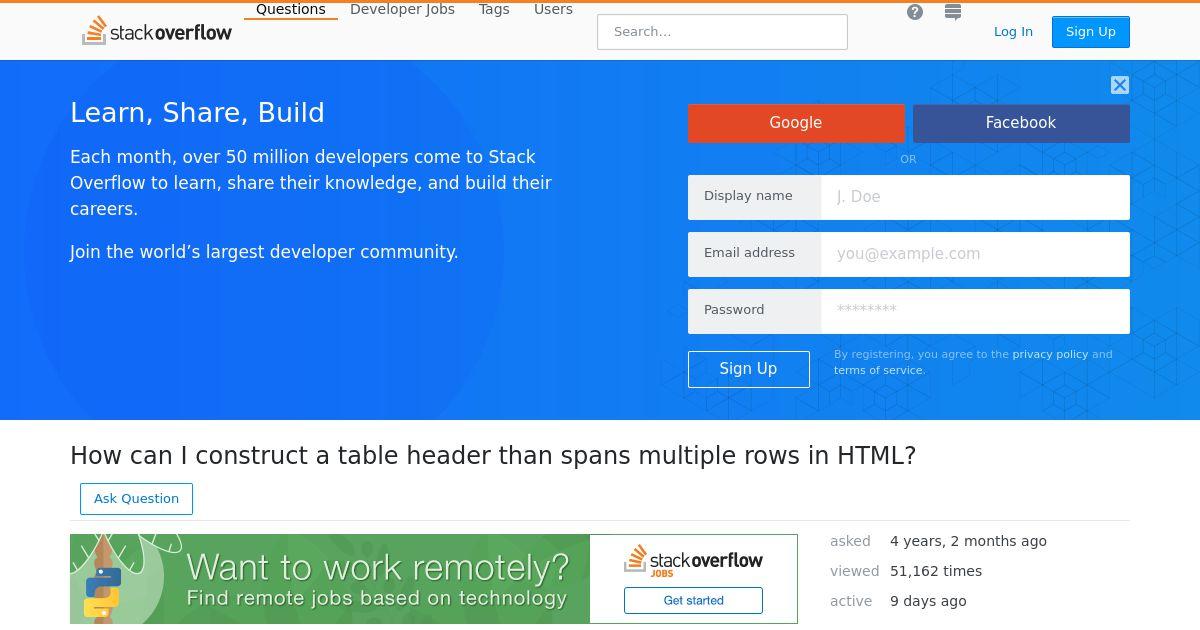Click the Stack Overflow Jobs ad logo

pyautogui.click(x=693, y=561)
